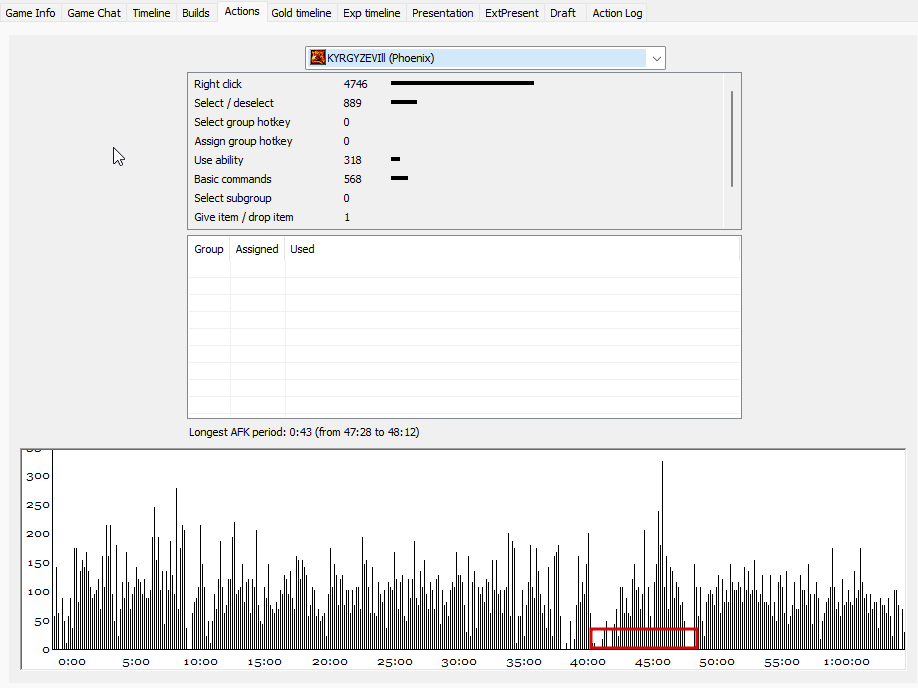Image resolution: width=918 pixels, height=688 pixels.
Task: Select the Use ability statistics row
Action: coord(455,160)
